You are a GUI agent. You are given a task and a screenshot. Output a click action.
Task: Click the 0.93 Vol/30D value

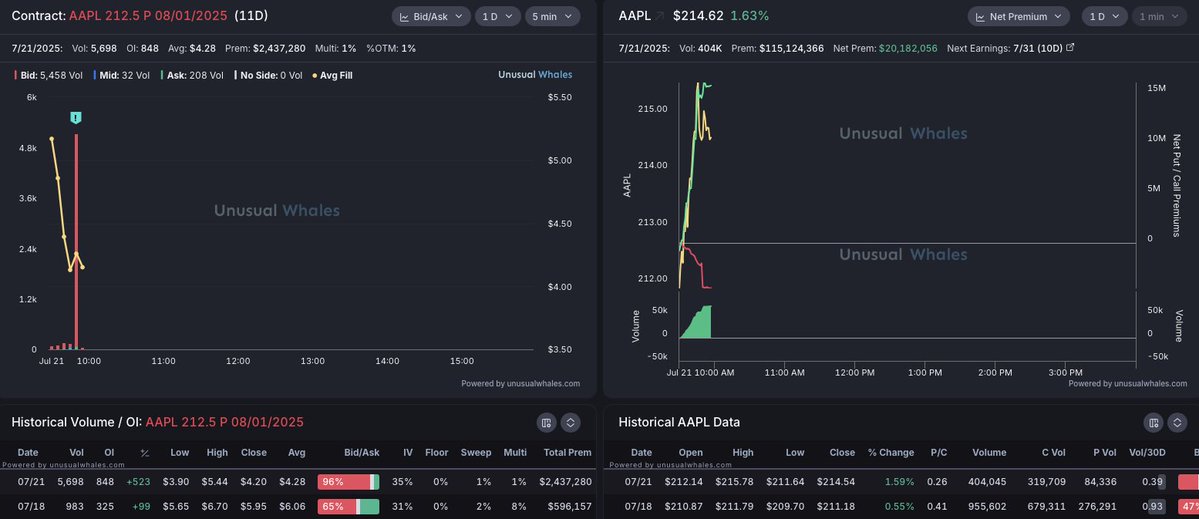(1153, 506)
